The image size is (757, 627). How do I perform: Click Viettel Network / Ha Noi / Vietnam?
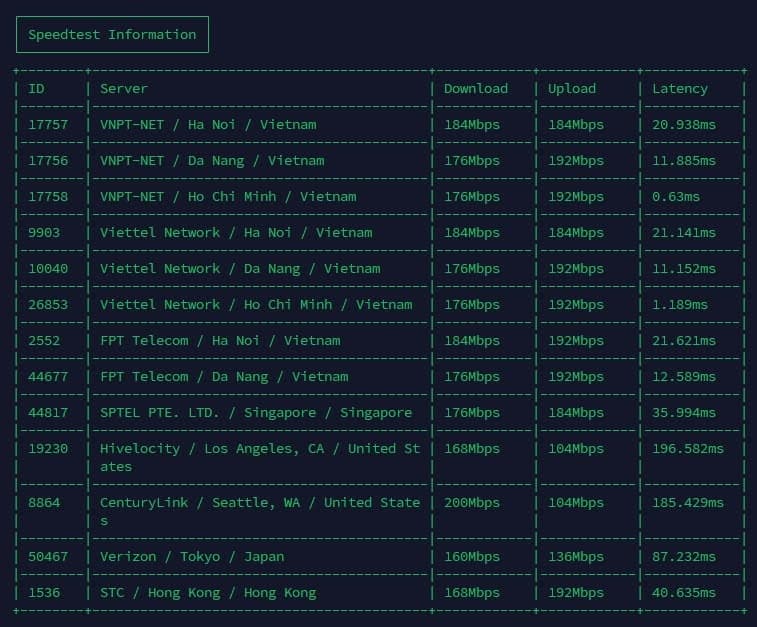[x=236, y=233]
